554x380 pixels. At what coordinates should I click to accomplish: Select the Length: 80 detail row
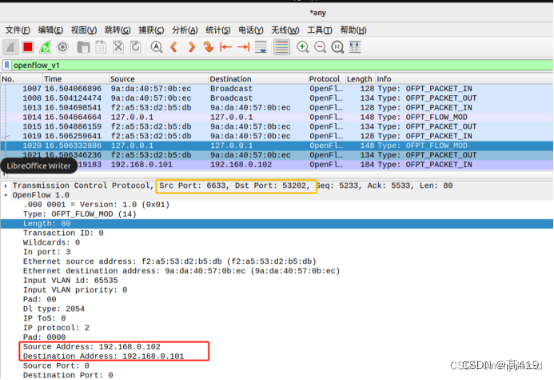277,224
